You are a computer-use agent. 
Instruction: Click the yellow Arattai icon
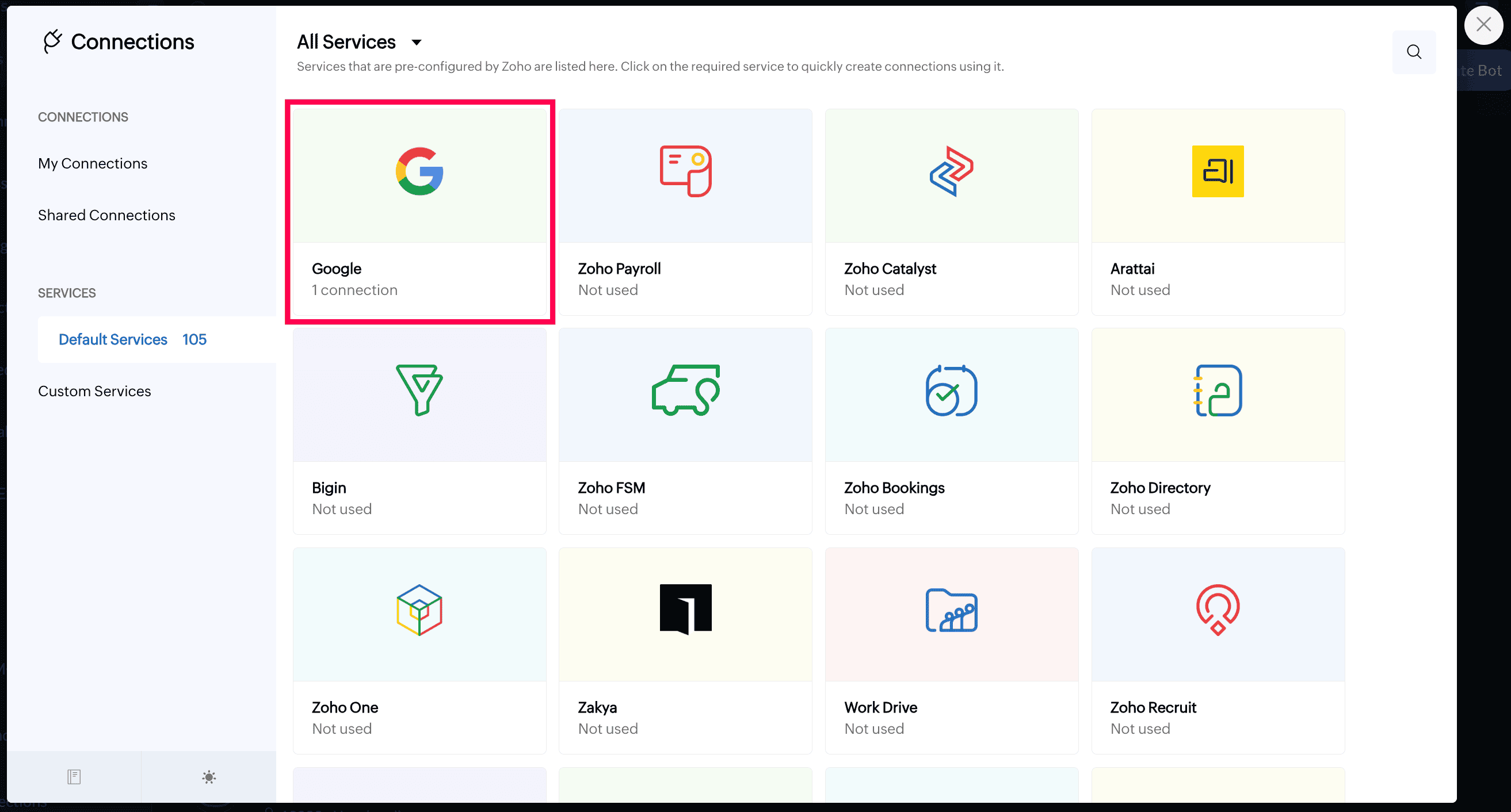[x=1217, y=171]
